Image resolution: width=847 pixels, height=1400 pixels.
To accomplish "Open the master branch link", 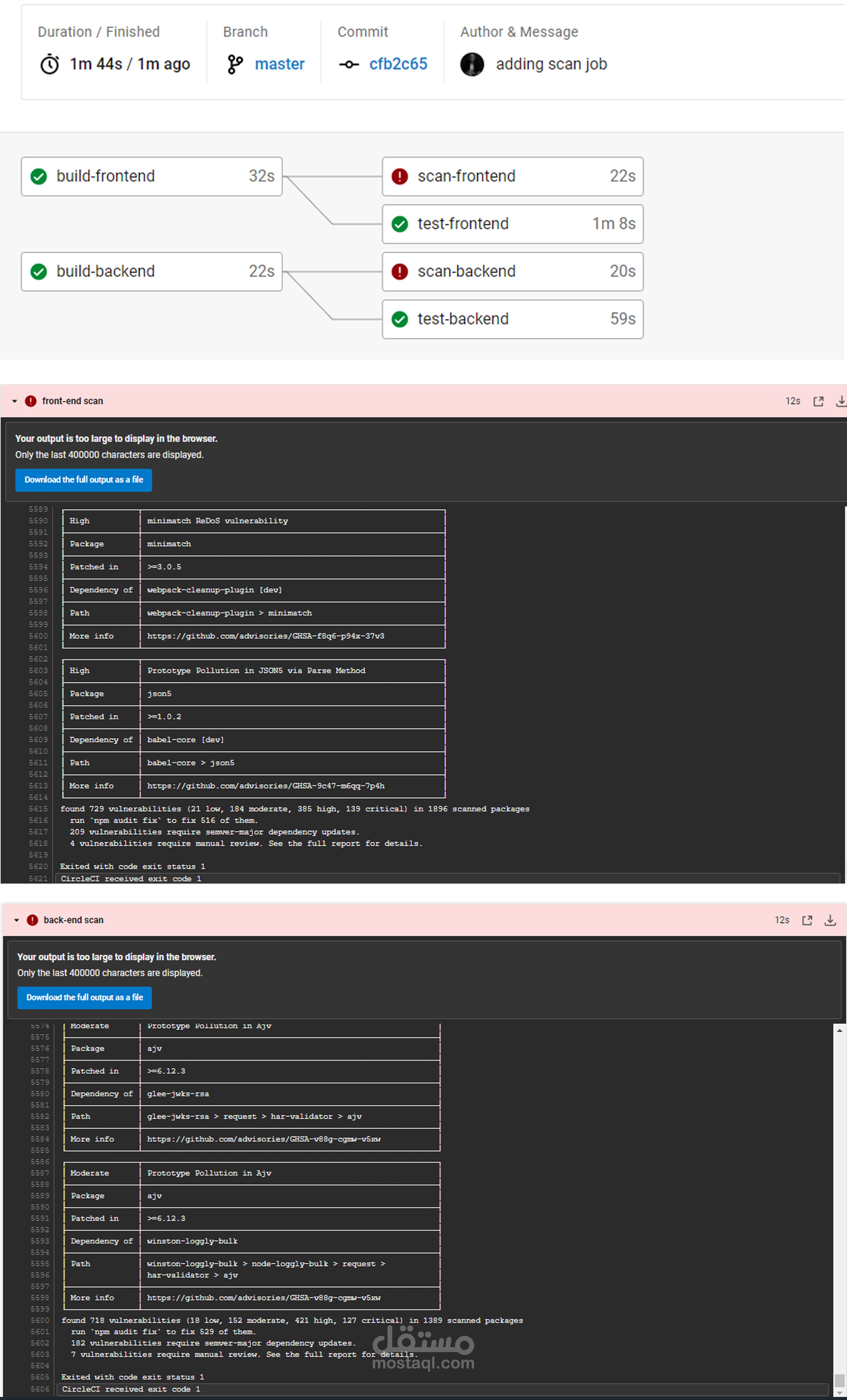I will tap(279, 64).
